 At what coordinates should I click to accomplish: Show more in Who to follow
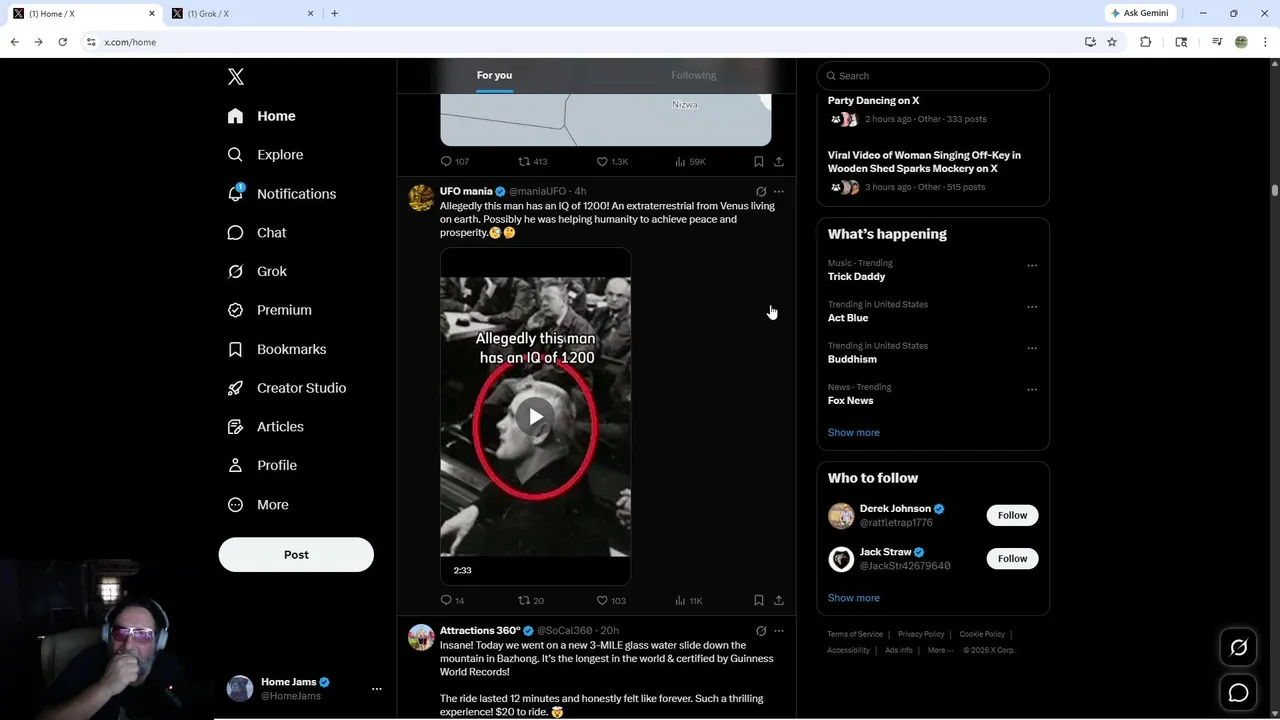[854, 598]
